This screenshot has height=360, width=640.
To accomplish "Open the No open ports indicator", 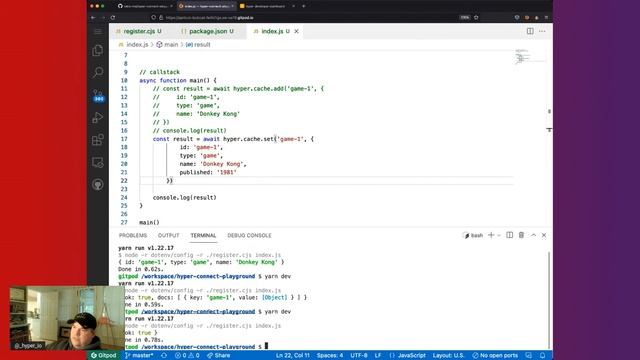I will click(x=495, y=355).
